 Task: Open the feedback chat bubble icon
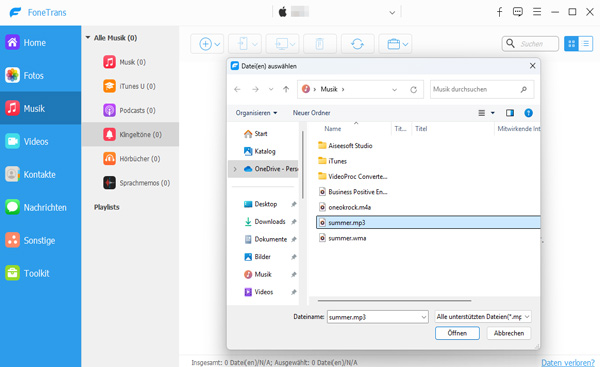(x=518, y=12)
